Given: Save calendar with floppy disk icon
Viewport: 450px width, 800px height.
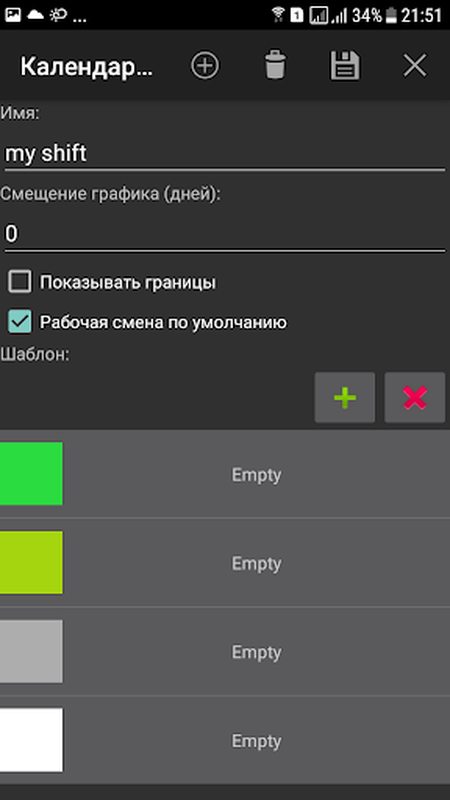Looking at the screenshot, I should coord(345,65).
